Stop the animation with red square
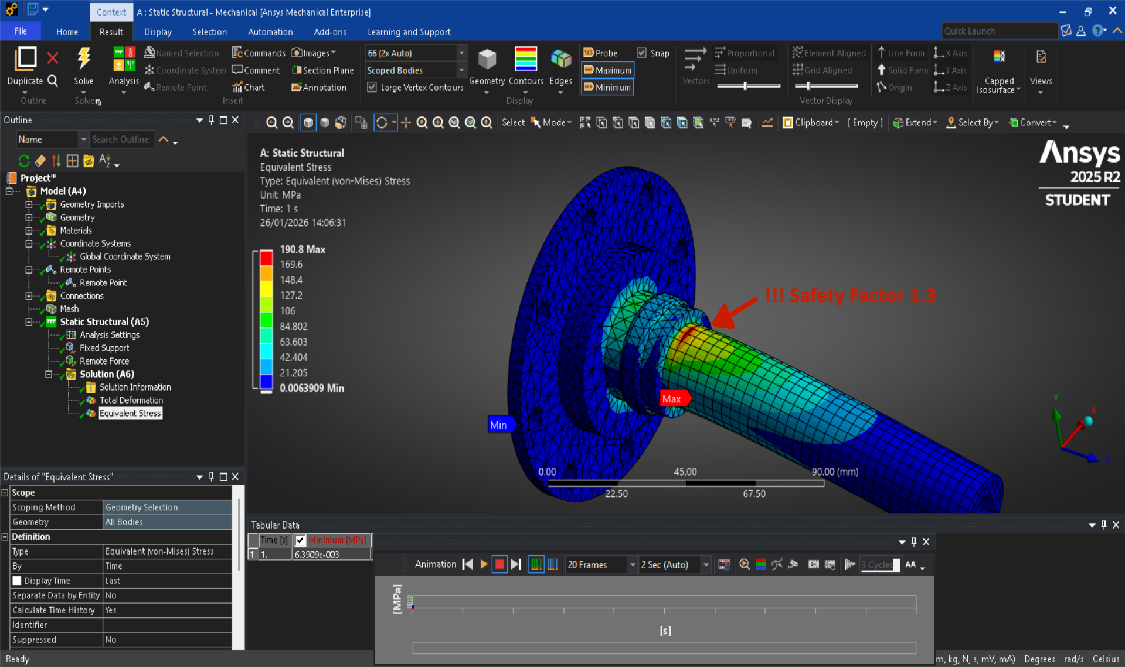 point(500,565)
